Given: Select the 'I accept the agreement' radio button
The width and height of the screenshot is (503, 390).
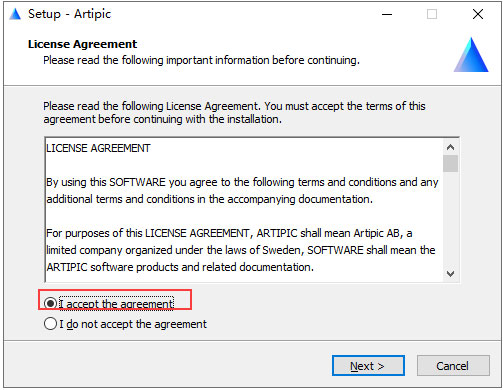Looking at the screenshot, I should click(50, 303).
